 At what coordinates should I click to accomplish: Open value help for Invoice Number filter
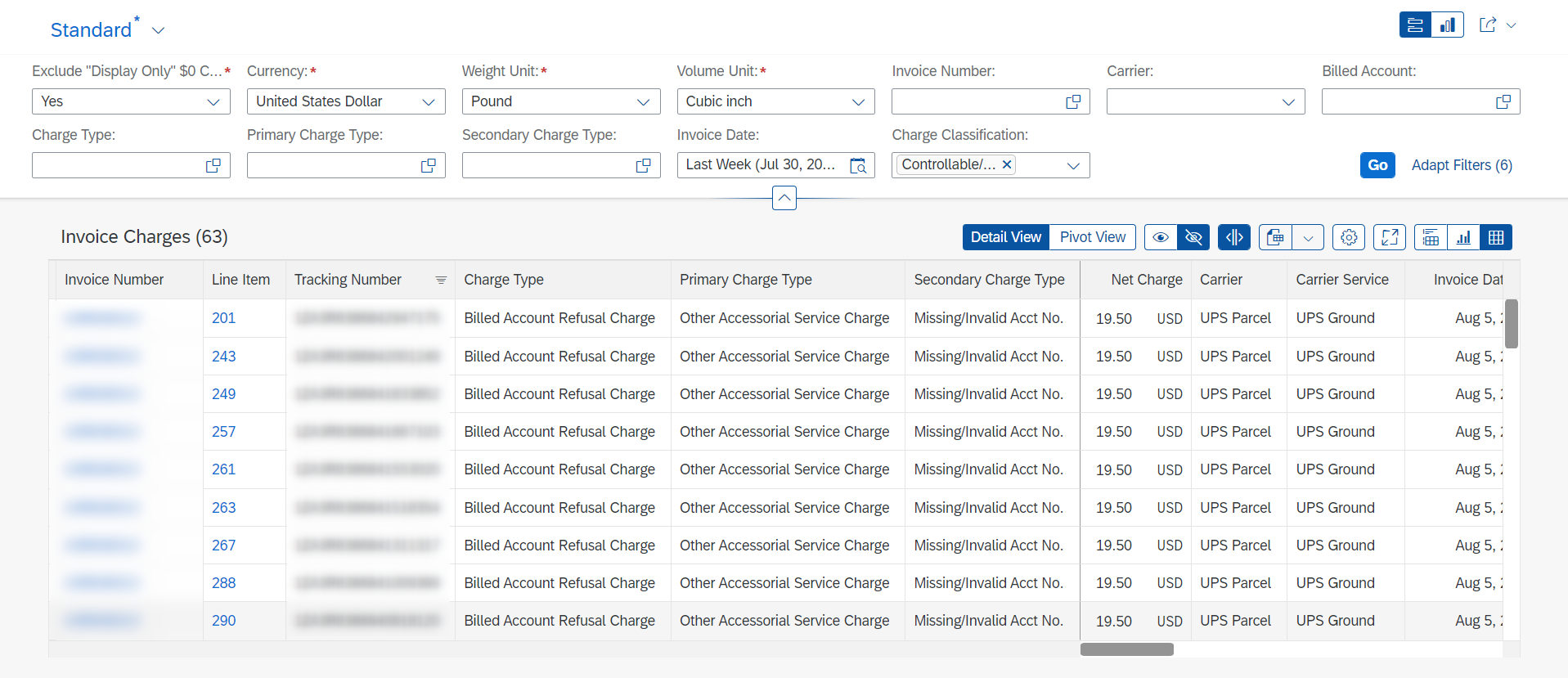coord(1073,101)
